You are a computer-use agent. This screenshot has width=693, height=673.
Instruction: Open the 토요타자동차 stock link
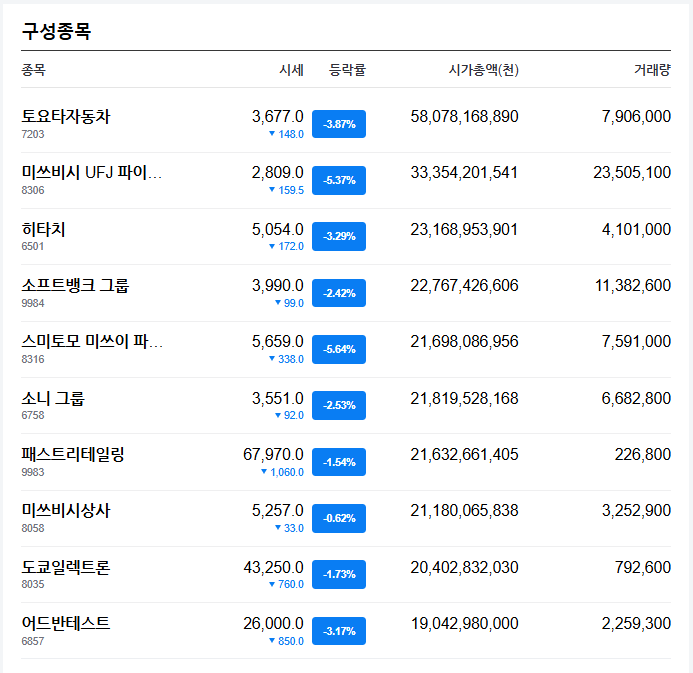click(x=65, y=117)
